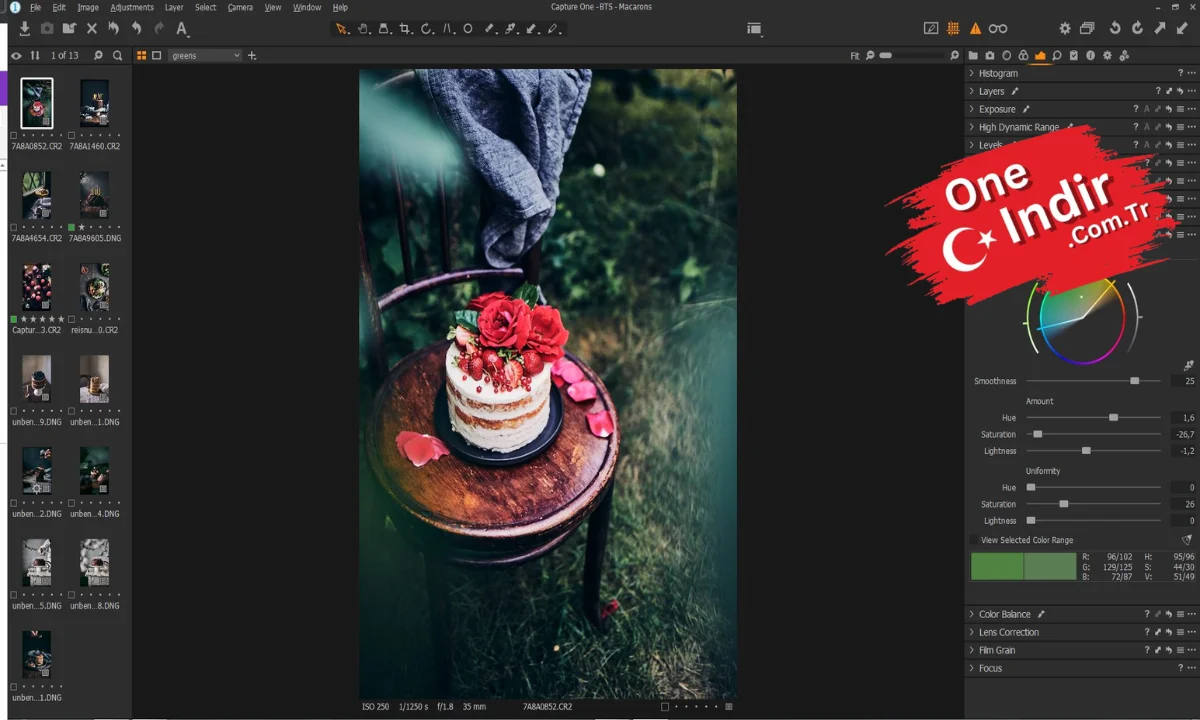Select the Keystone cursor tool
The image size is (1200, 720).
click(449, 29)
